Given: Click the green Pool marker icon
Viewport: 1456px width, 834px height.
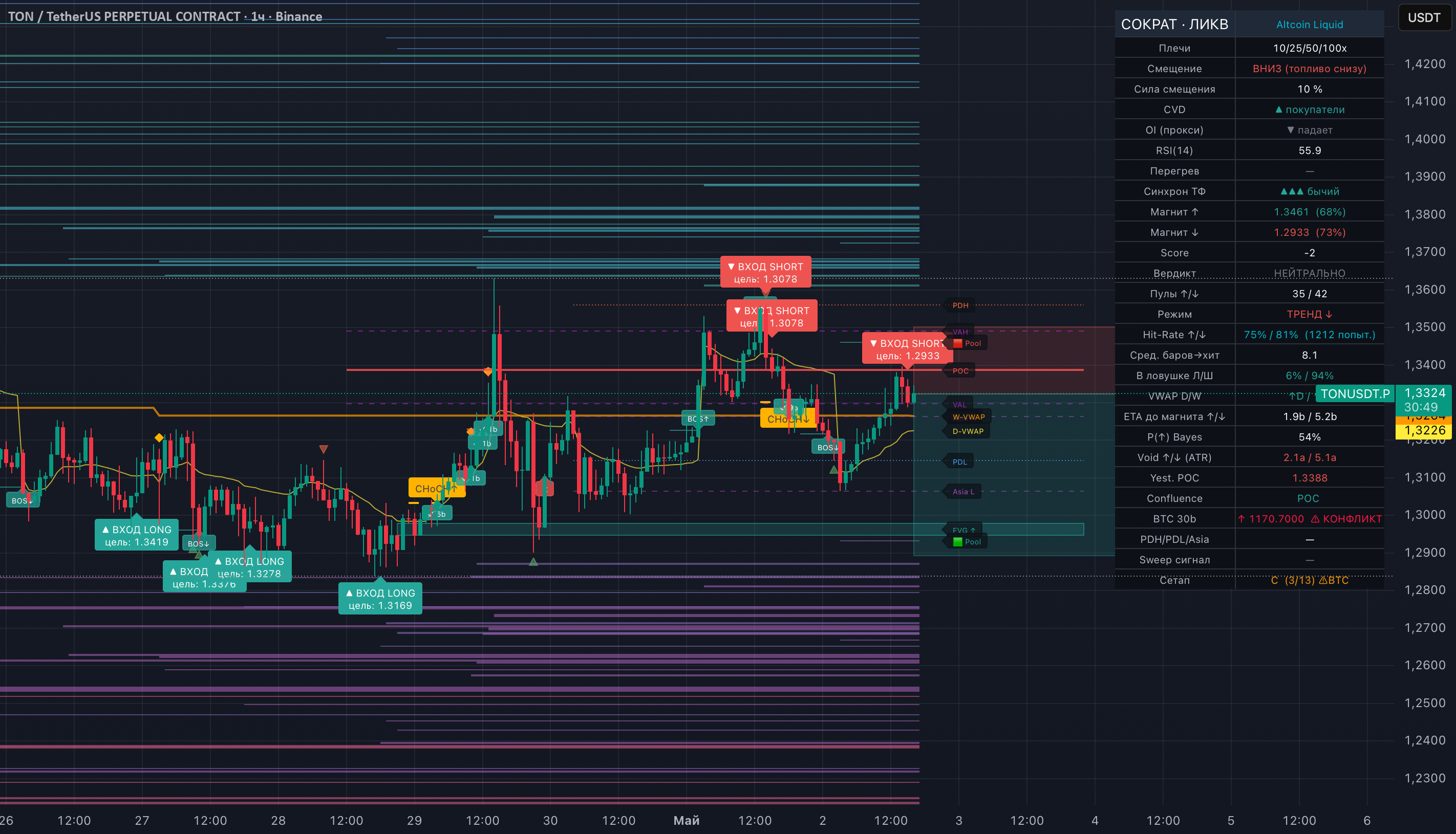Looking at the screenshot, I should [957, 542].
